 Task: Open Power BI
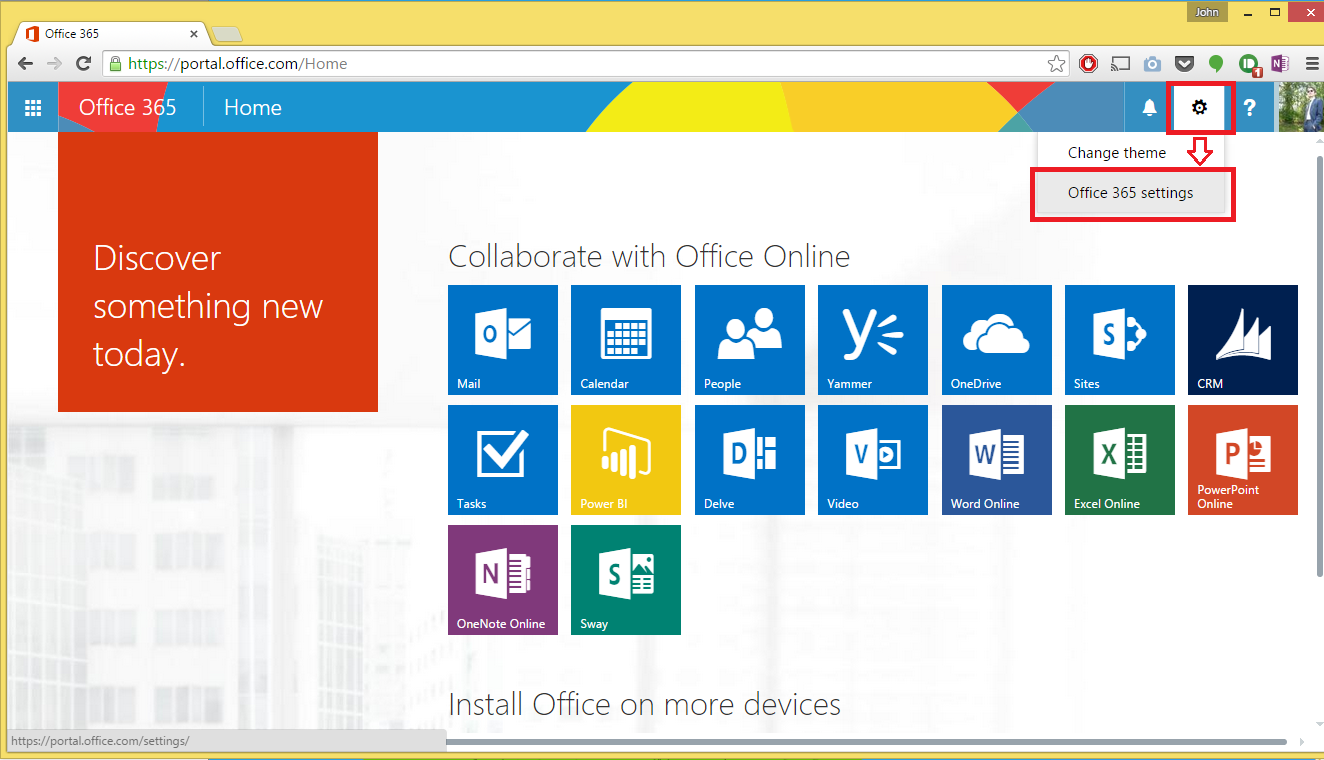(626, 460)
